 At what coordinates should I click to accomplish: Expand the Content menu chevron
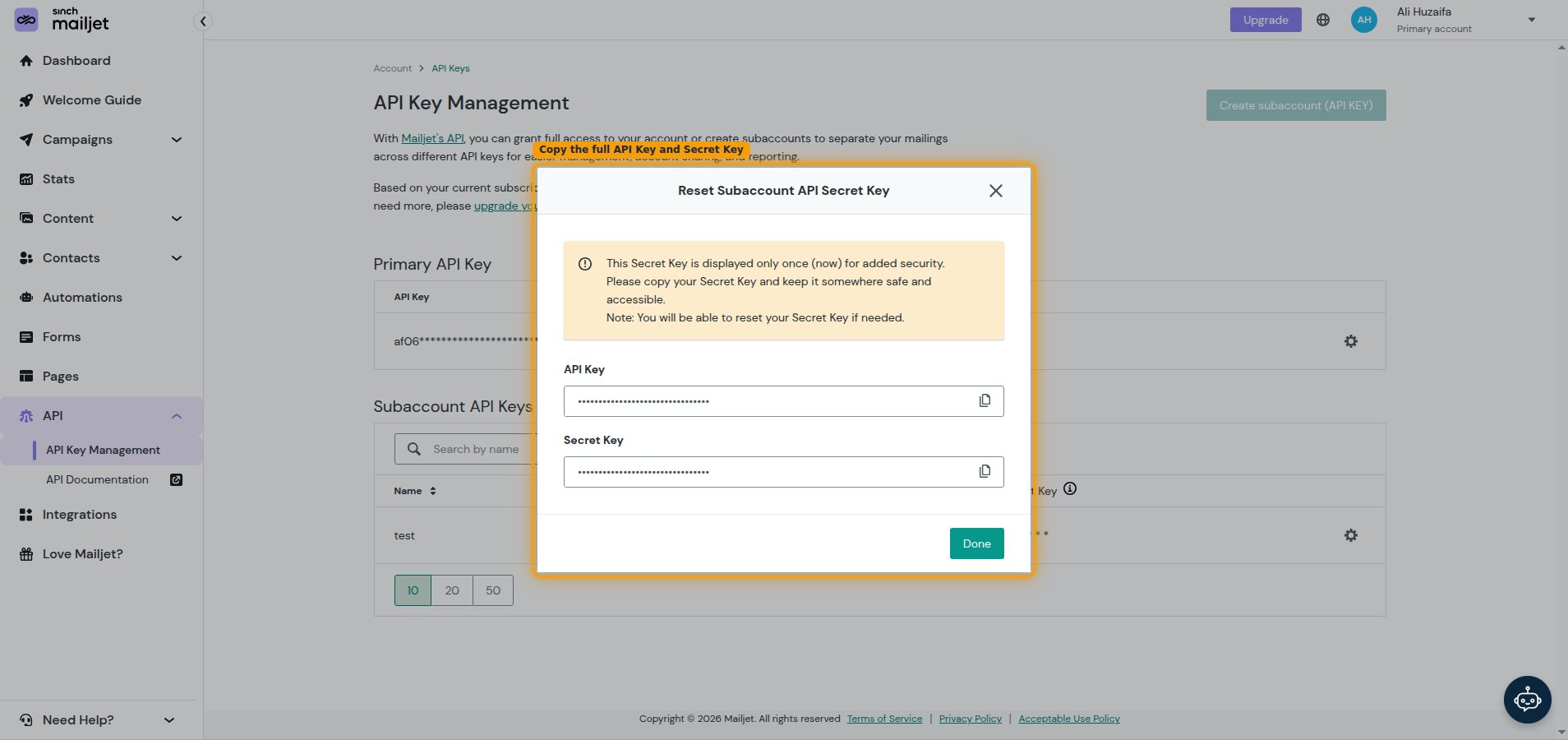(176, 219)
